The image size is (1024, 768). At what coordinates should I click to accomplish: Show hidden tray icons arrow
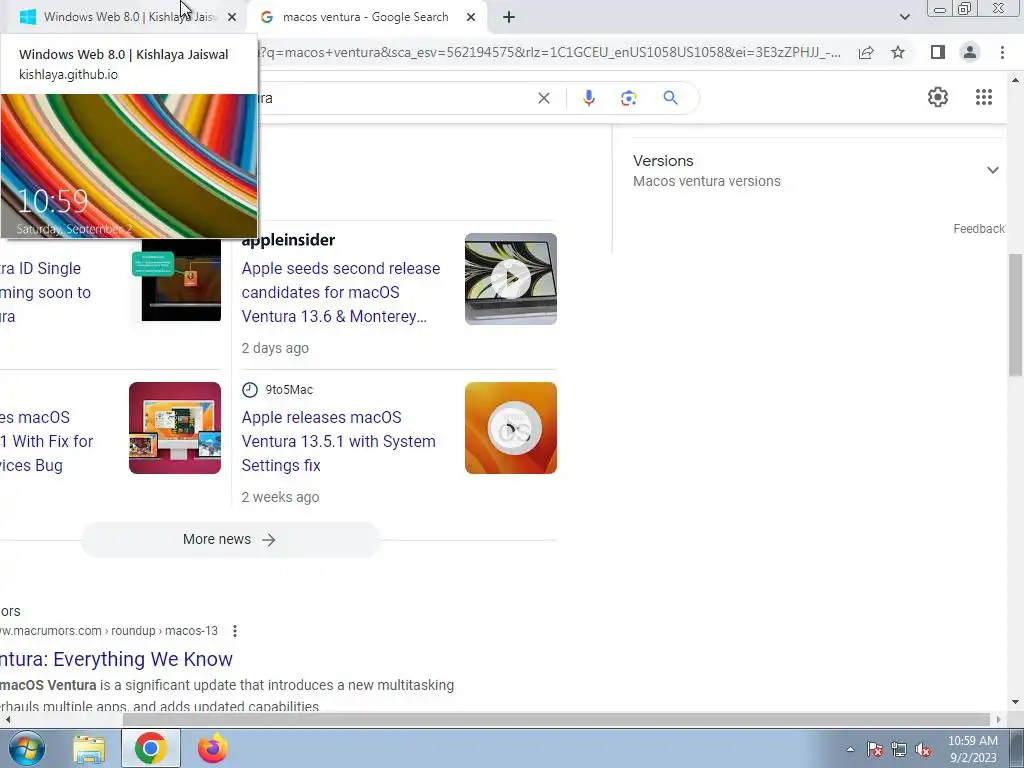point(850,749)
